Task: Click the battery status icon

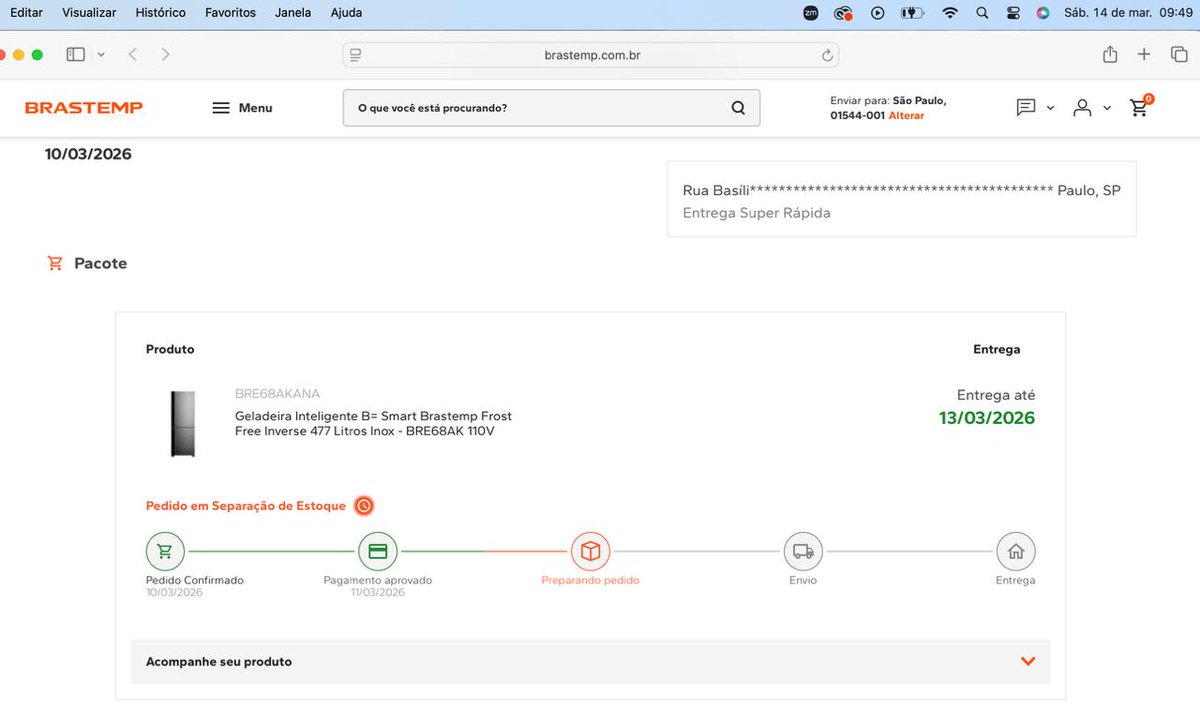Action: pos(912,13)
